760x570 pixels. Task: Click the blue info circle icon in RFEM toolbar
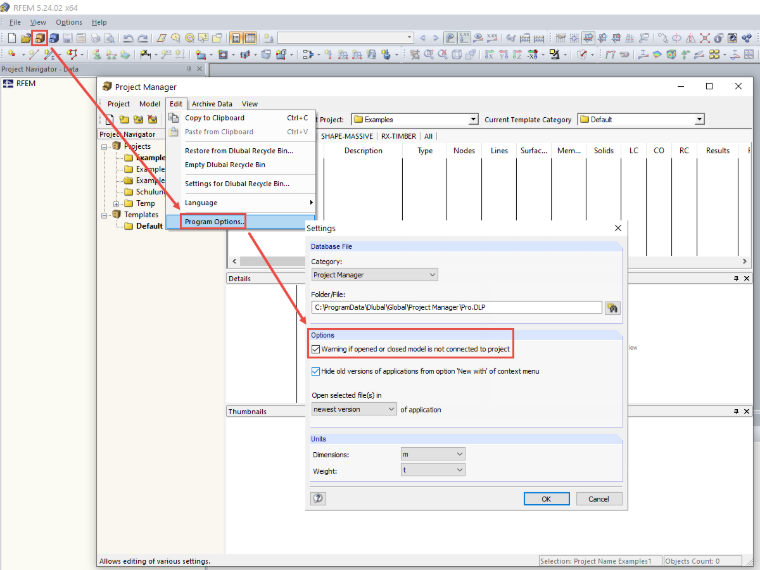718,38
